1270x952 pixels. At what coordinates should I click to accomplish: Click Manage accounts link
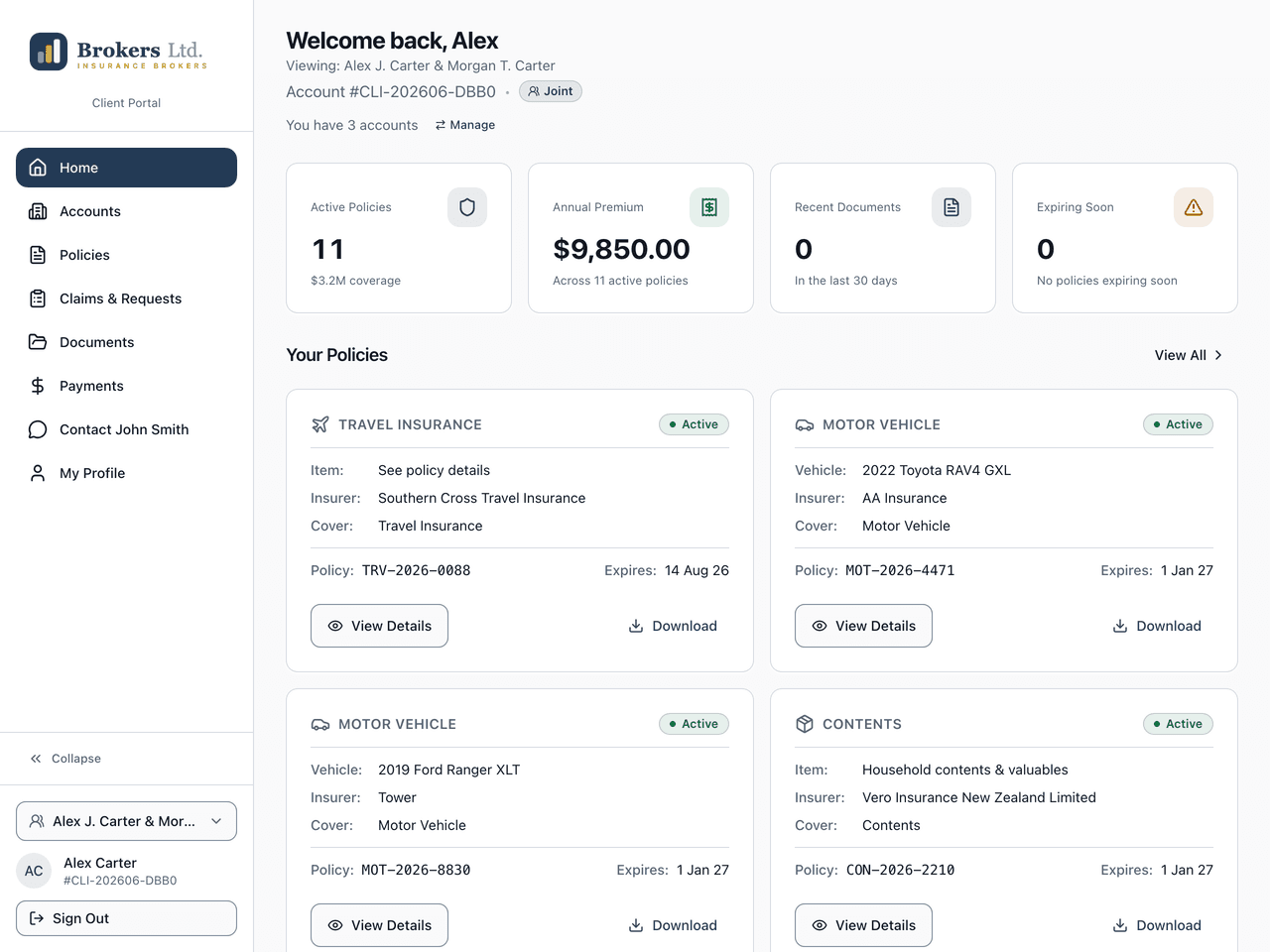[464, 125]
